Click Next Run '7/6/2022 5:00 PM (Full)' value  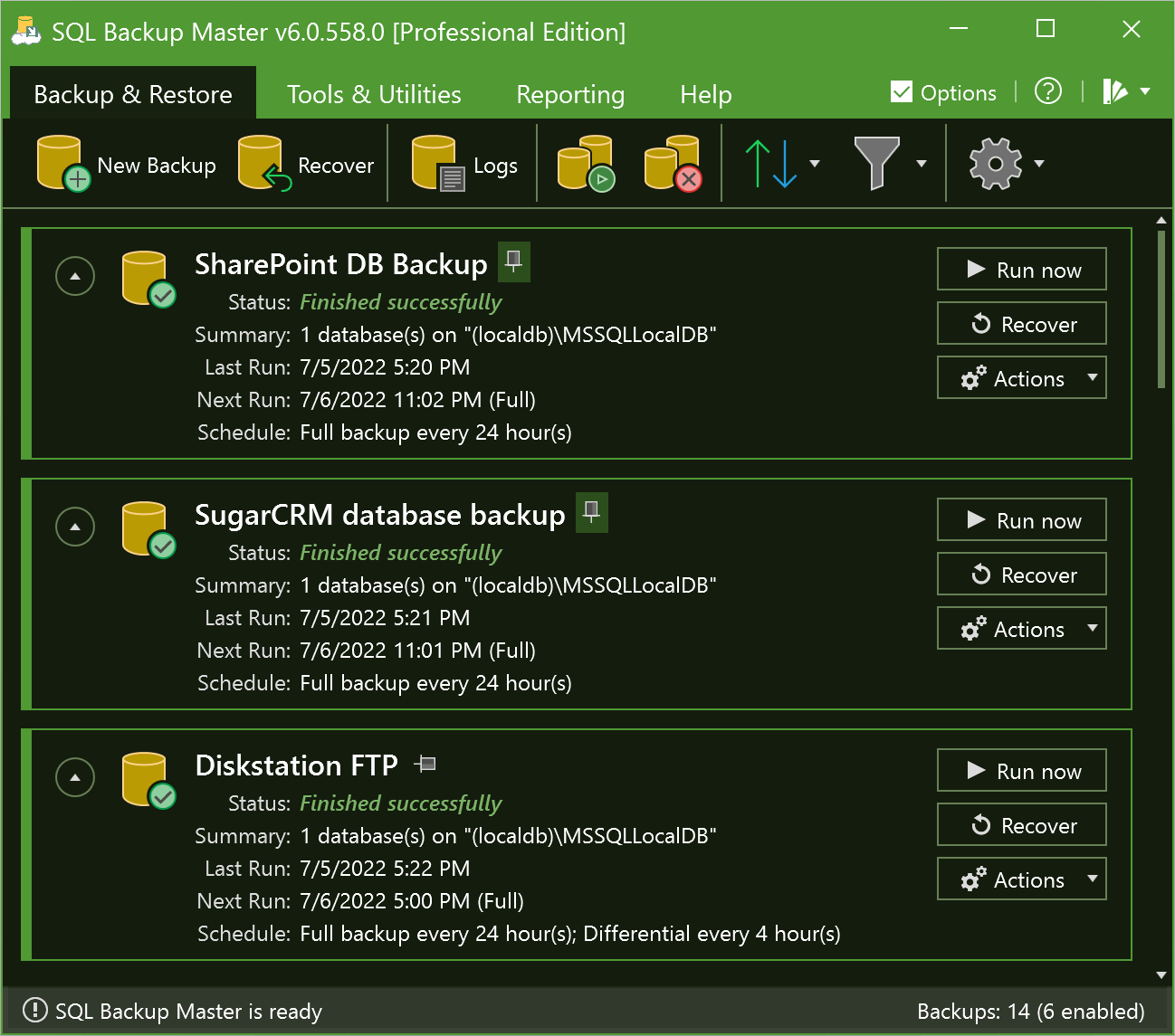pyautogui.click(x=412, y=900)
